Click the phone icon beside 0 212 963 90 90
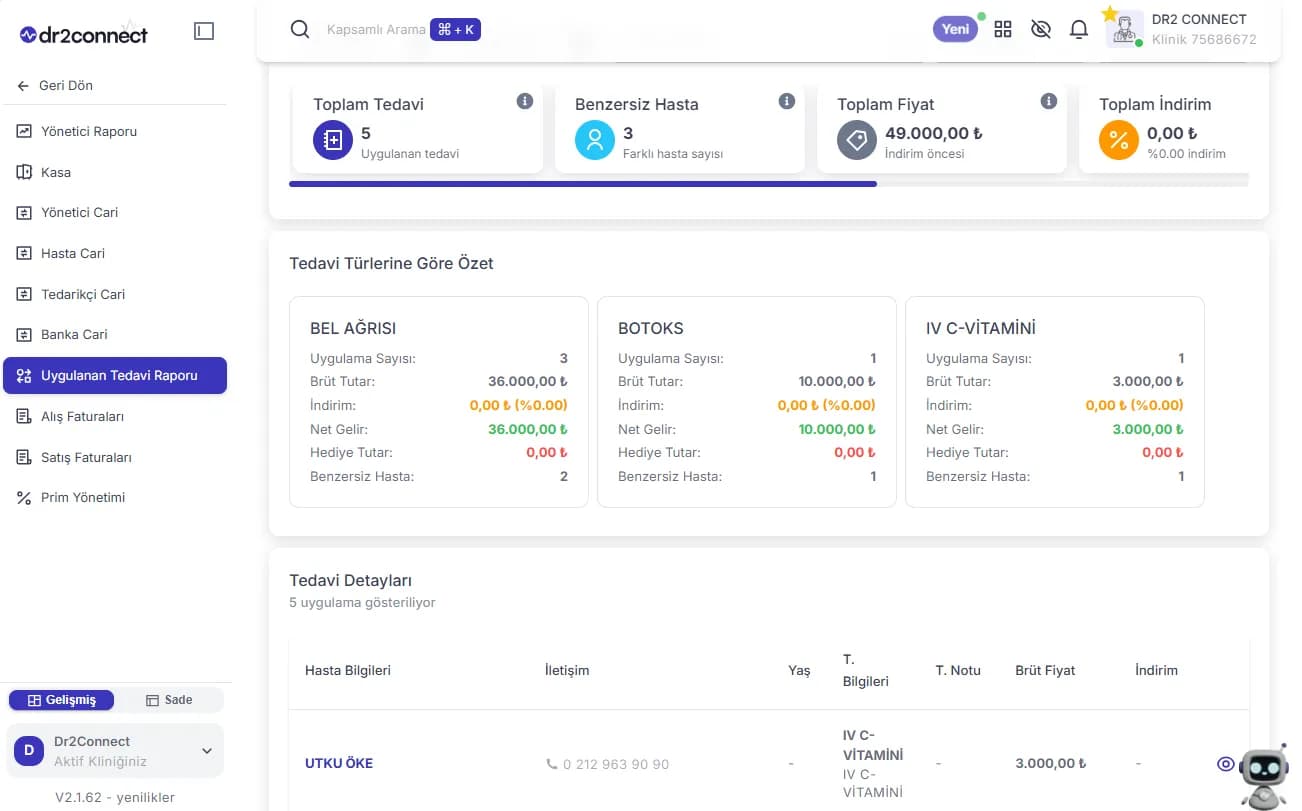Viewport: 1302px width, 811px height. click(x=552, y=764)
